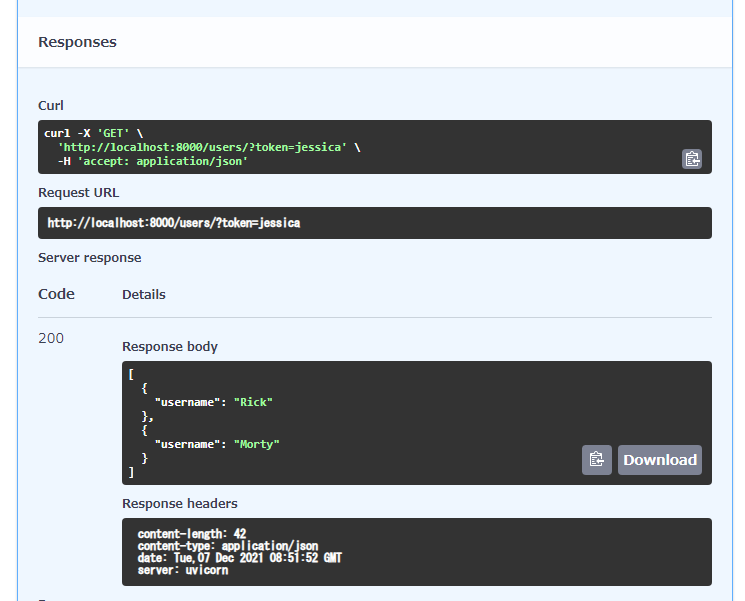Image resolution: width=745 pixels, height=601 pixels.
Task: Copy the response body to clipboard
Action: pos(596,460)
